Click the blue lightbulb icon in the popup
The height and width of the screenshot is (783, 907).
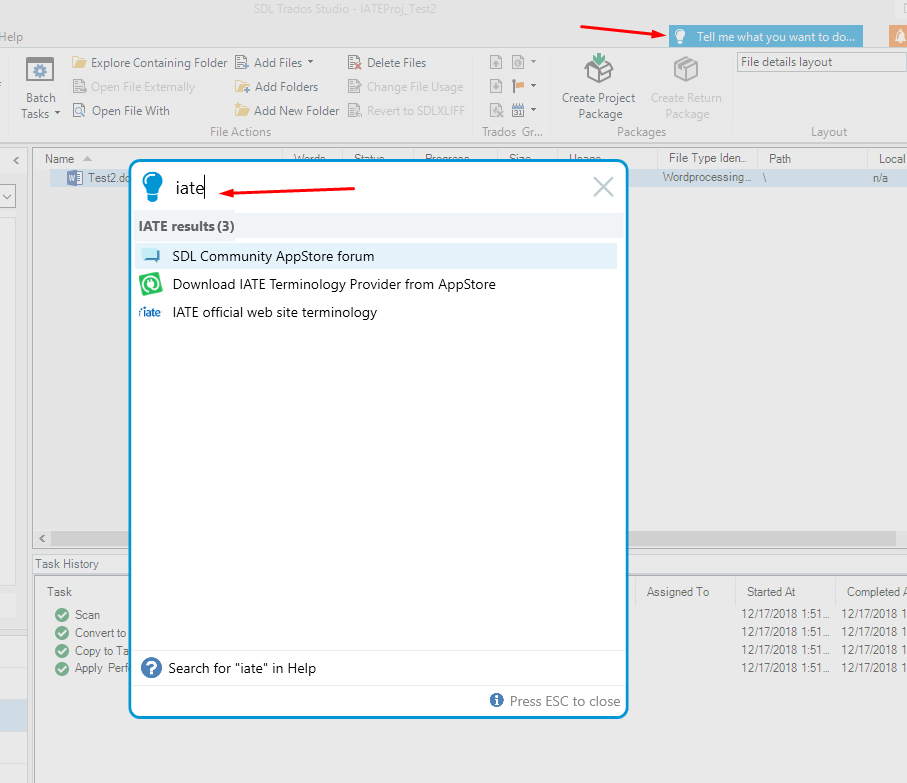(153, 187)
